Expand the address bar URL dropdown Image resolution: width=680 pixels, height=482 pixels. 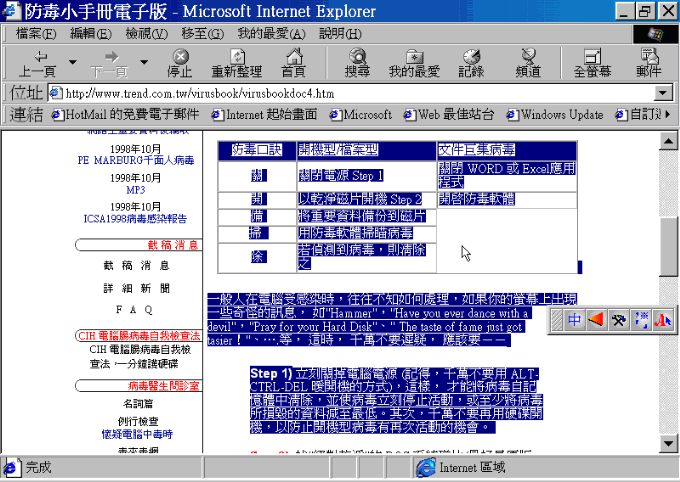click(x=663, y=93)
